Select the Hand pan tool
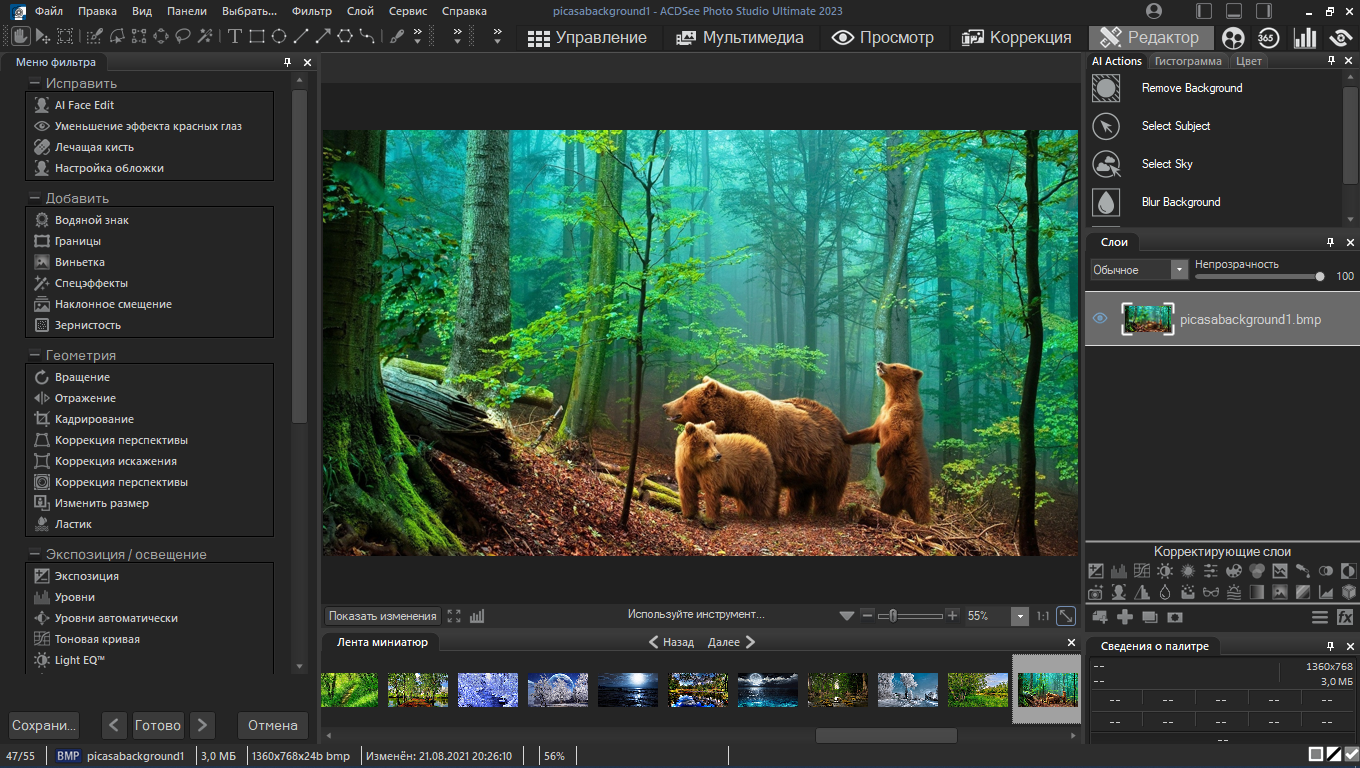This screenshot has height=768, width=1360. point(19,36)
